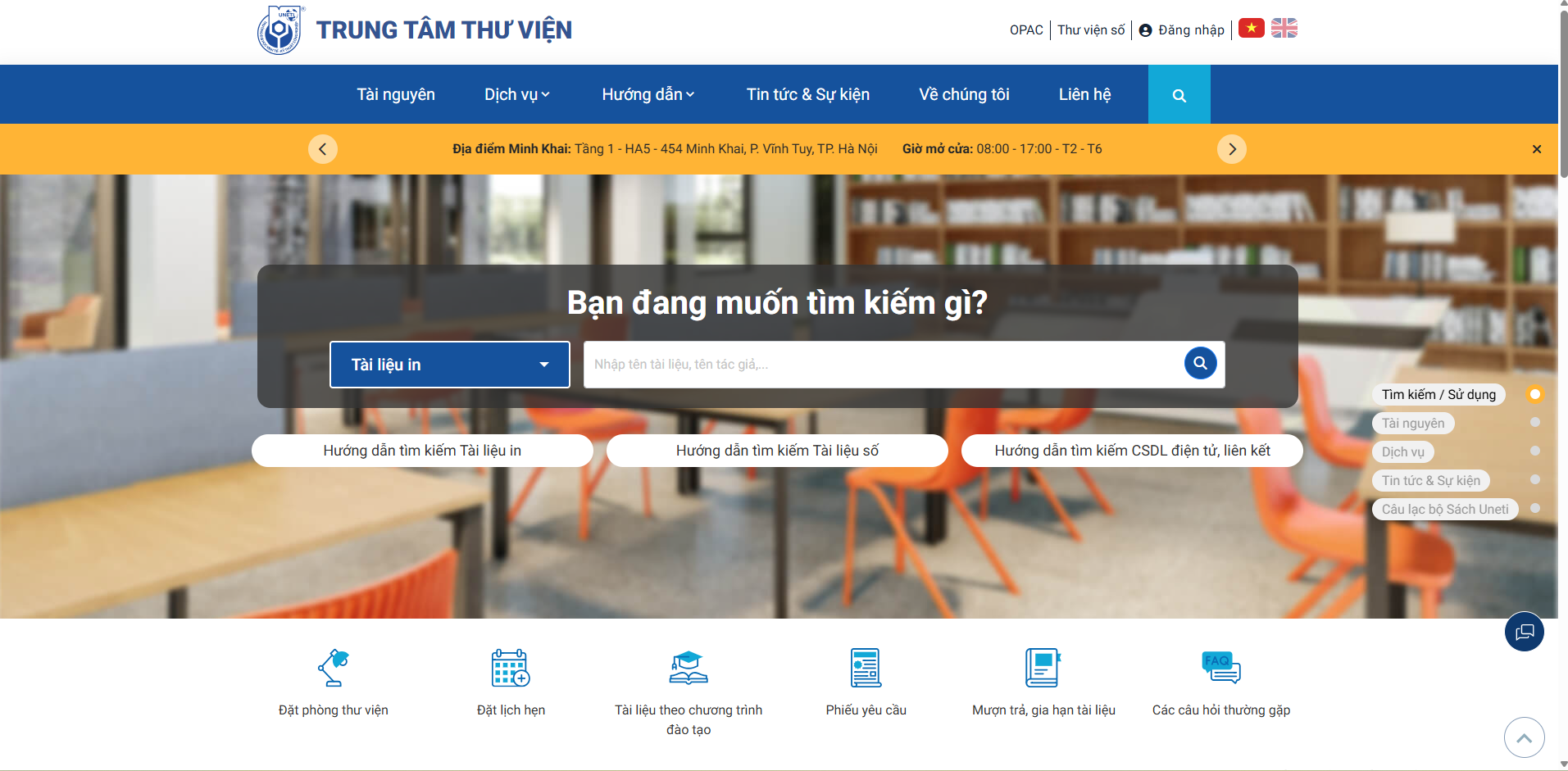The height and width of the screenshot is (771, 1568).
Task: Open Phiếu yêu cầu form icon
Action: point(866,668)
